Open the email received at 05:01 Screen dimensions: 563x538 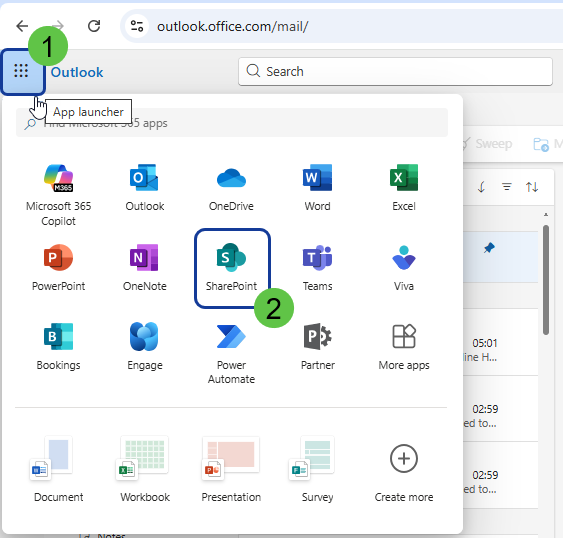[501, 342]
